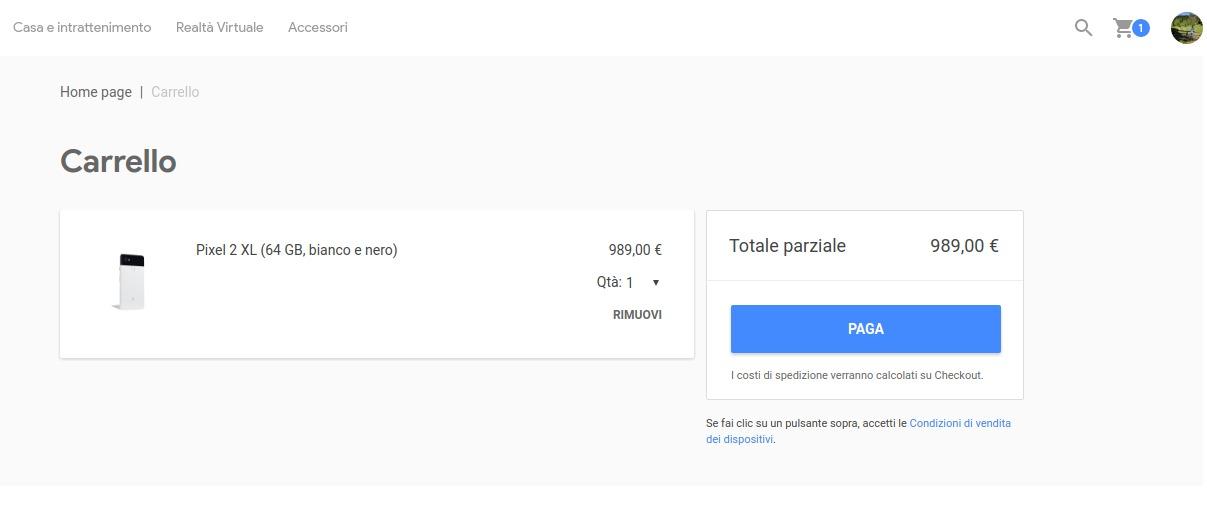The height and width of the screenshot is (506, 1207).
Task: Remove item with RIMUOVI
Action: (637, 314)
